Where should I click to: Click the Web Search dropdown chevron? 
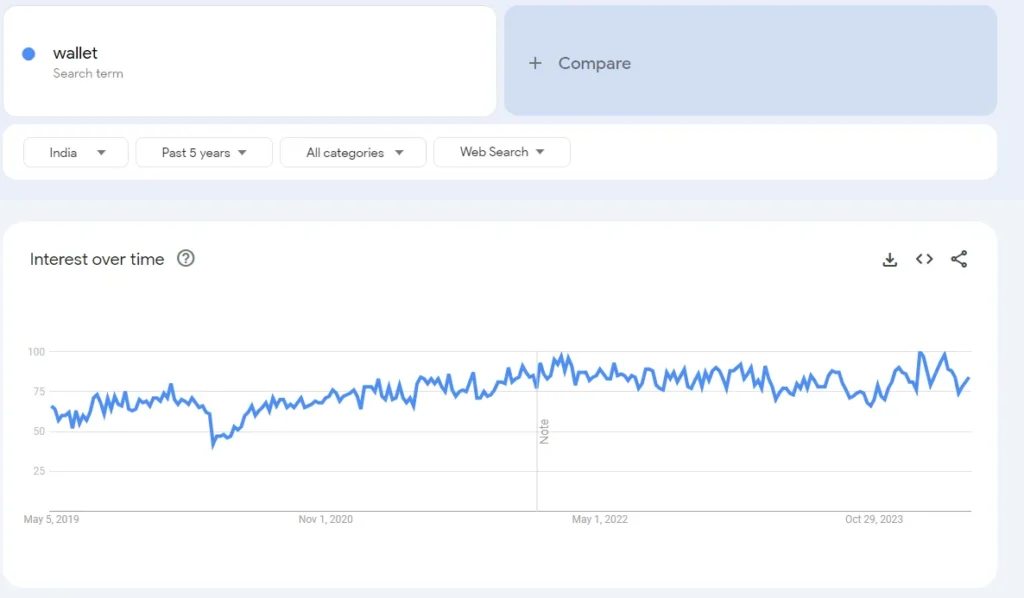[541, 152]
